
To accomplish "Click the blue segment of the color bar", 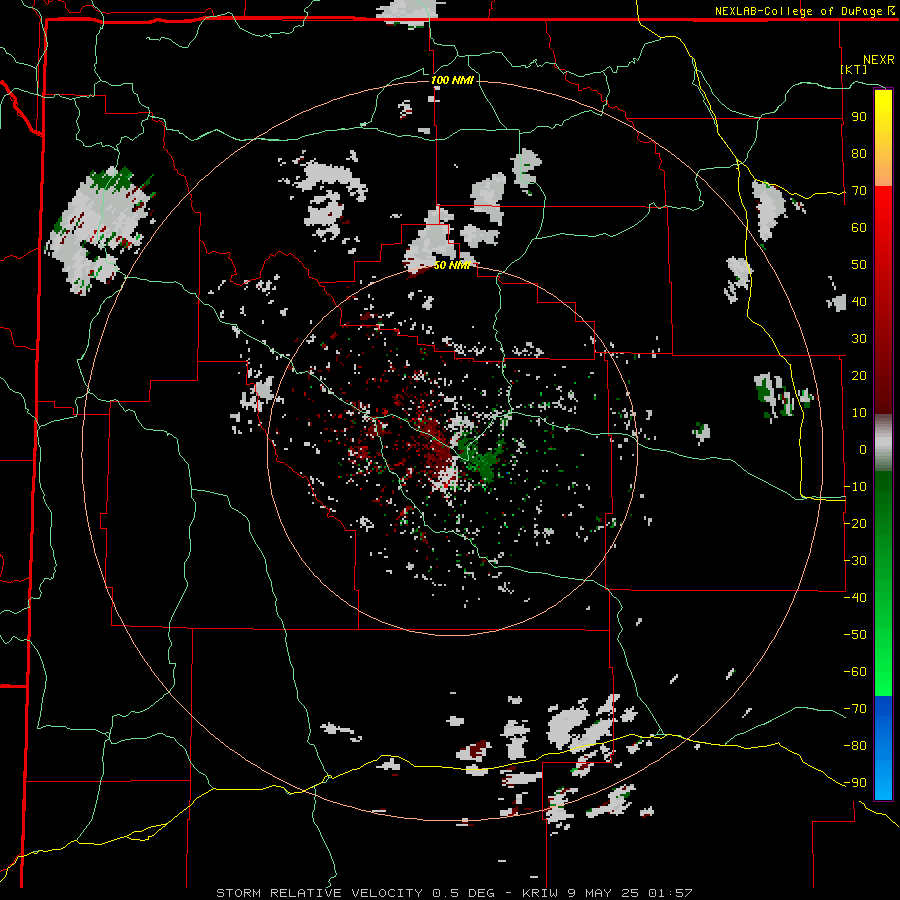I will pyautogui.click(x=883, y=748).
